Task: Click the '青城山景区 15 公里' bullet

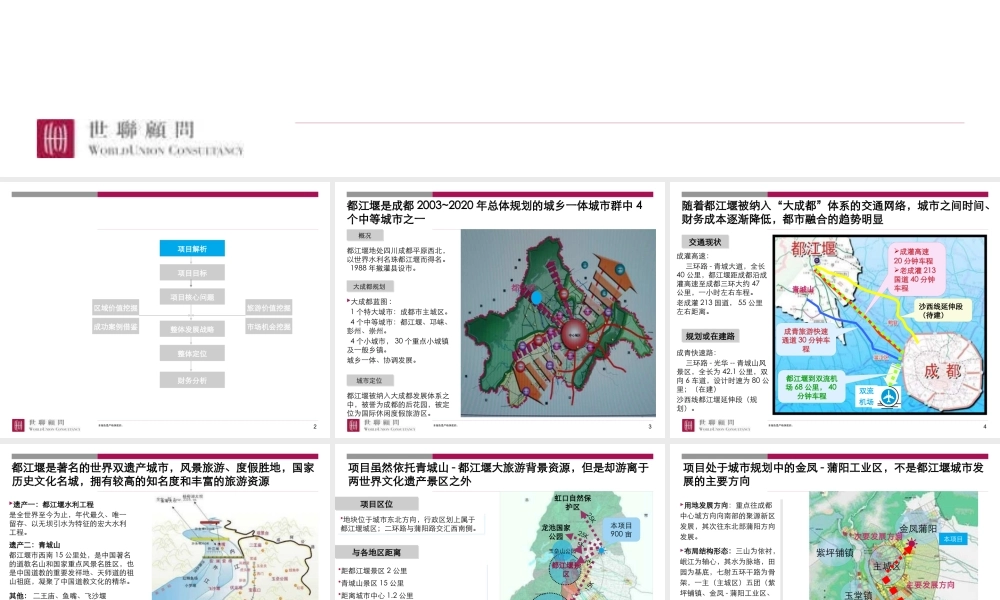Action: (371, 583)
